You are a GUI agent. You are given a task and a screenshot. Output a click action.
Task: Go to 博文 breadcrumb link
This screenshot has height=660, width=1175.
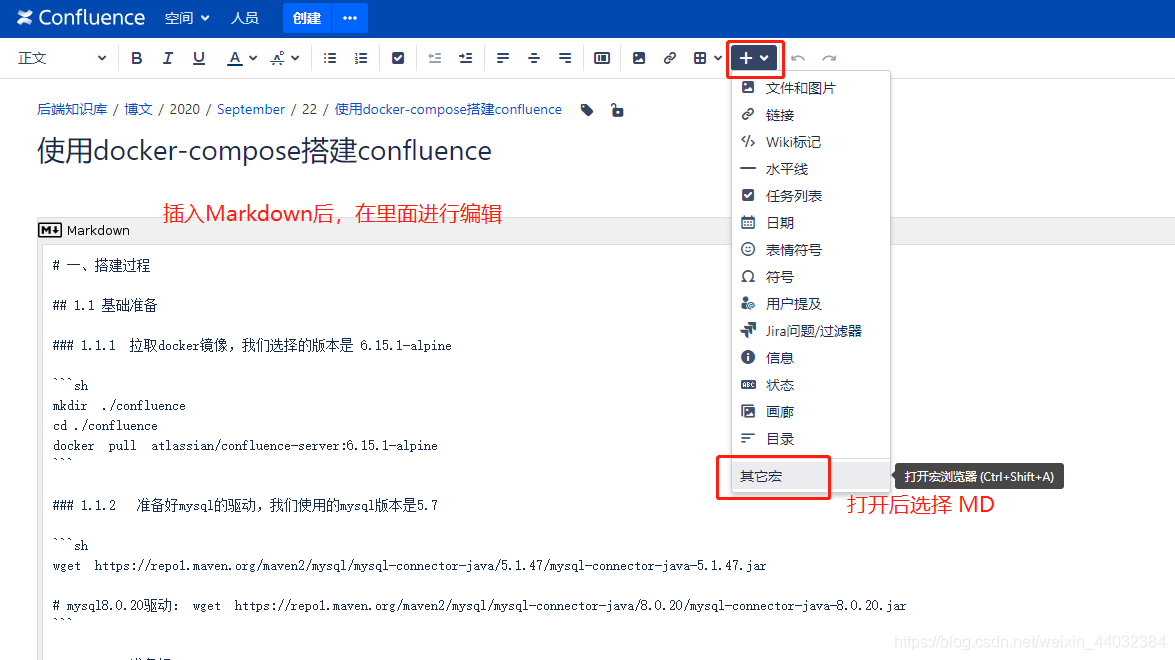pos(138,109)
